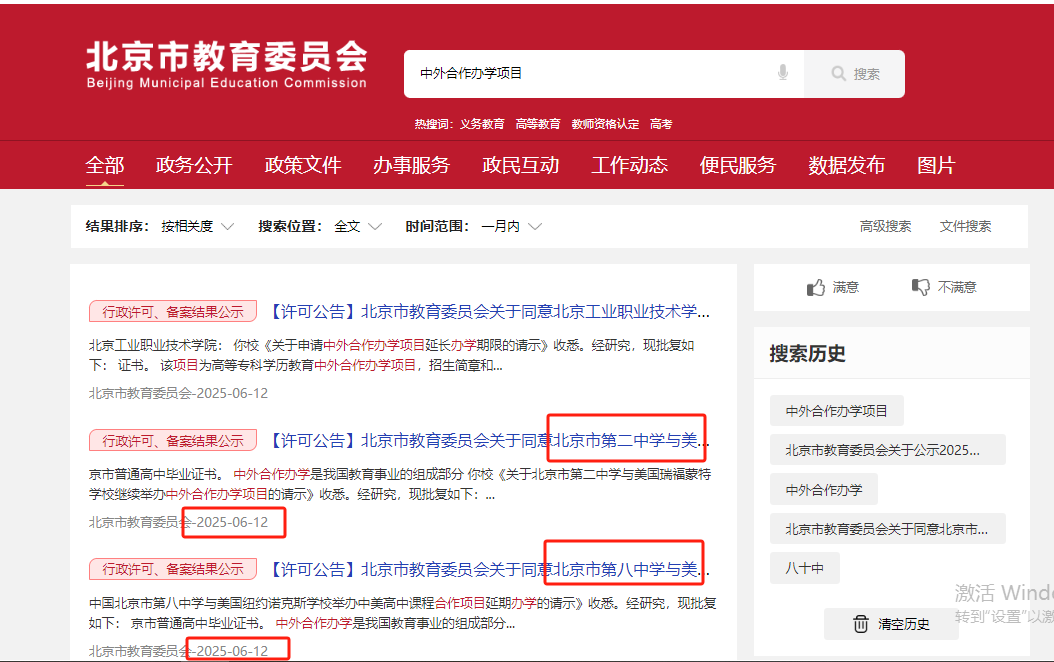The height and width of the screenshot is (662, 1054).
Task: Select history item 中外合作办学项目
Action: pos(836,411)
